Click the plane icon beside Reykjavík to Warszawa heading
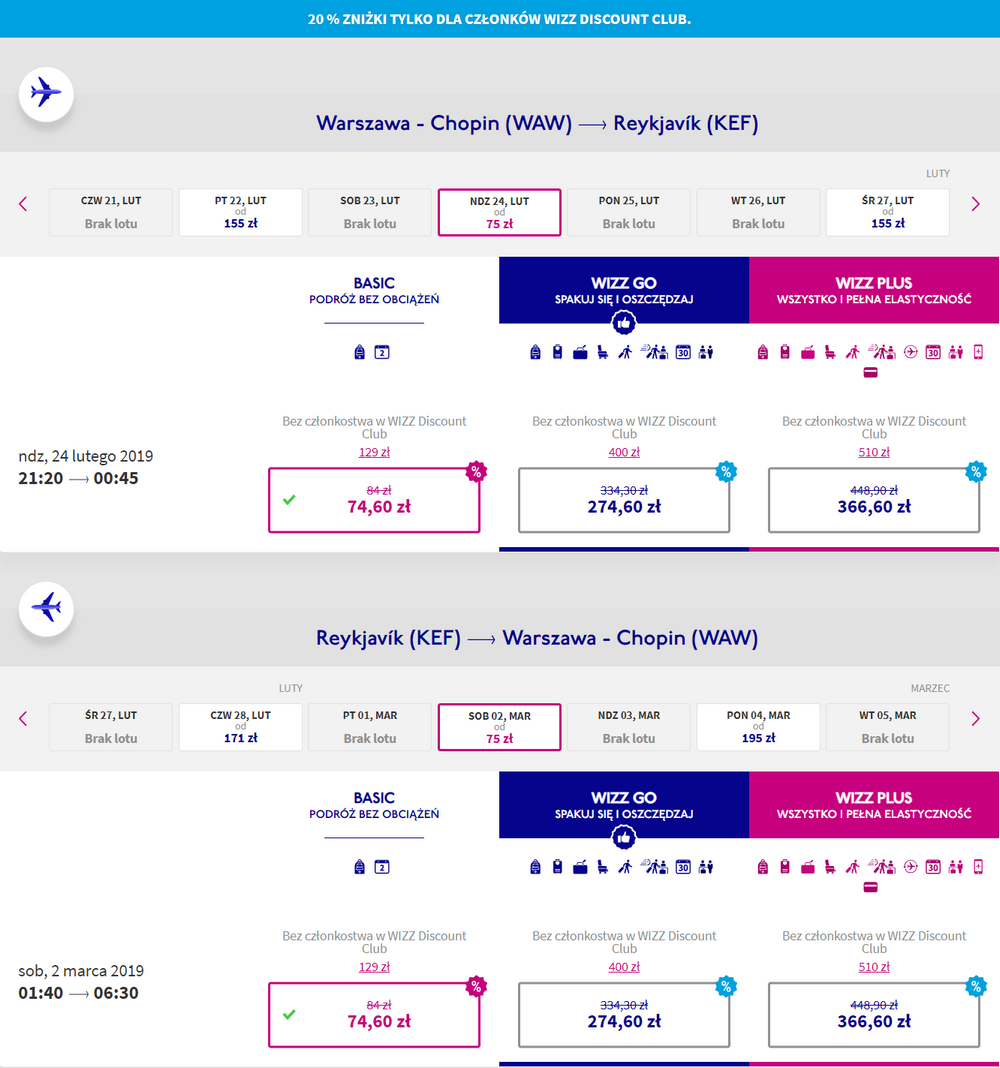This screenshot has height=1068, width=1000. (46, 608)
